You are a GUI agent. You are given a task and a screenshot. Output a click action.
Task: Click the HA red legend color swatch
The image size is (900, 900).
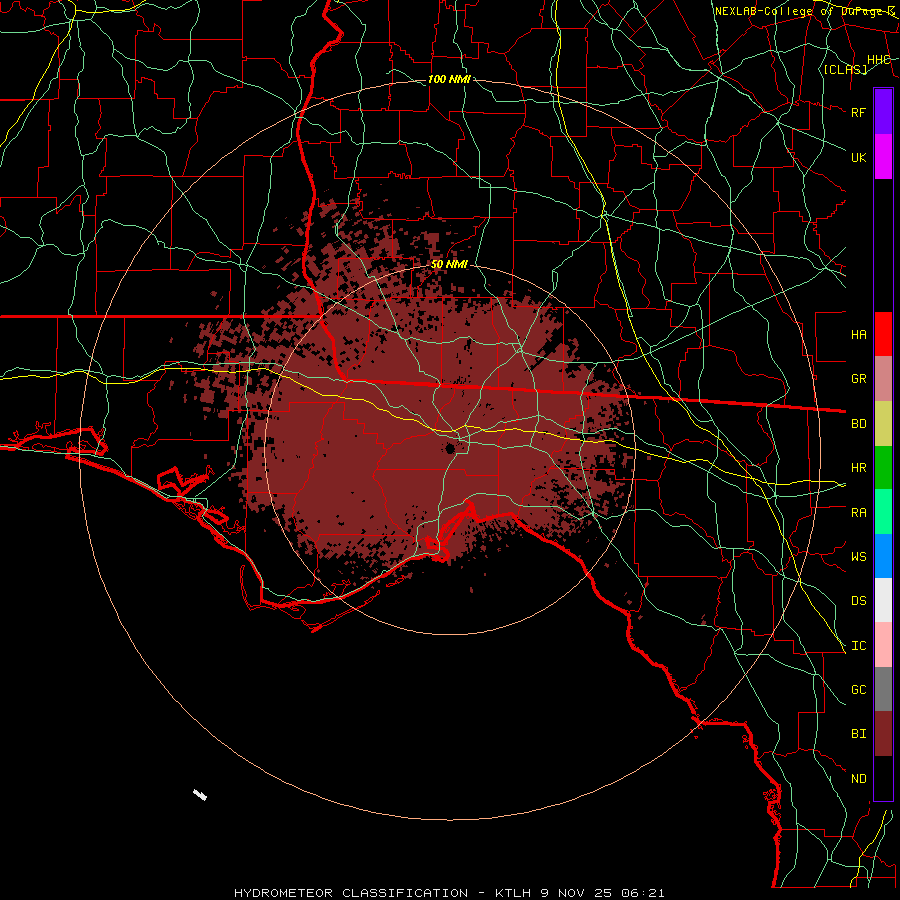(x=883, y=334)
